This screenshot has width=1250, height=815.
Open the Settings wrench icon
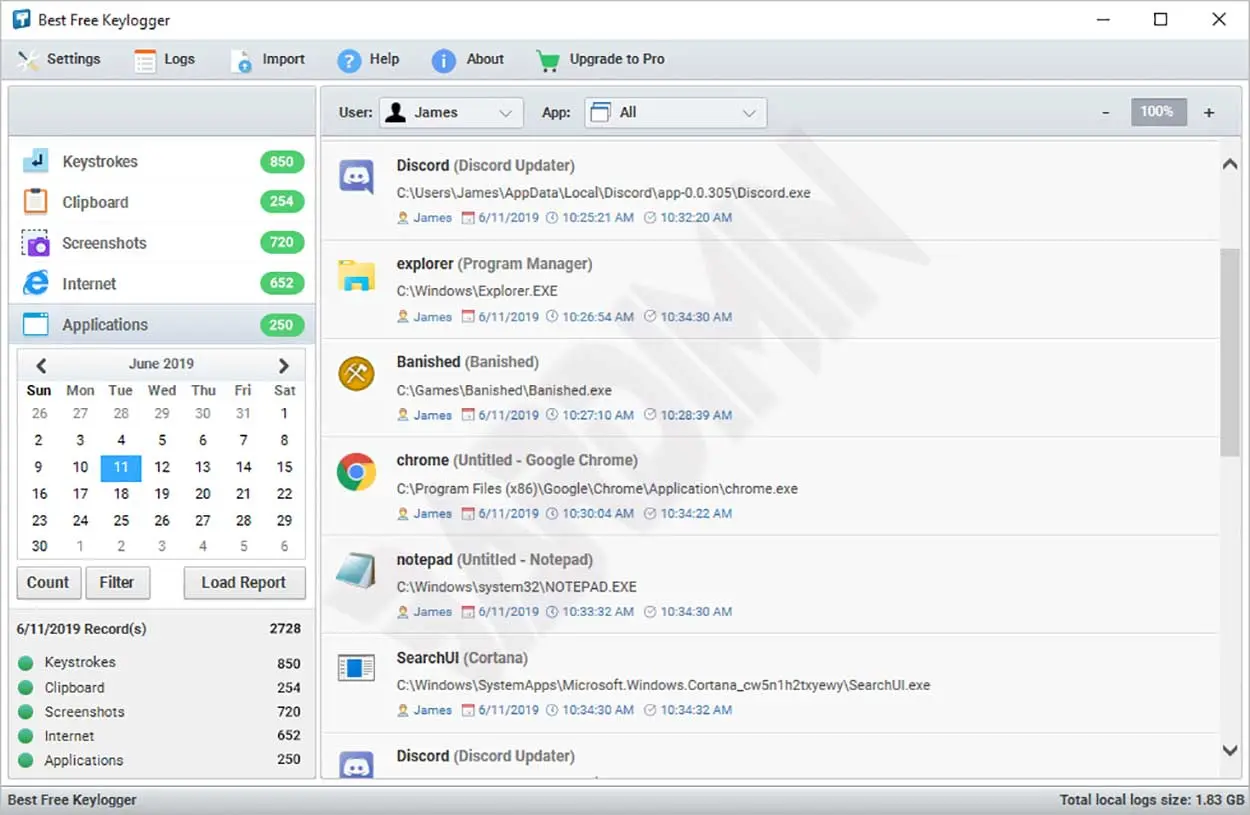coord(28,60)
